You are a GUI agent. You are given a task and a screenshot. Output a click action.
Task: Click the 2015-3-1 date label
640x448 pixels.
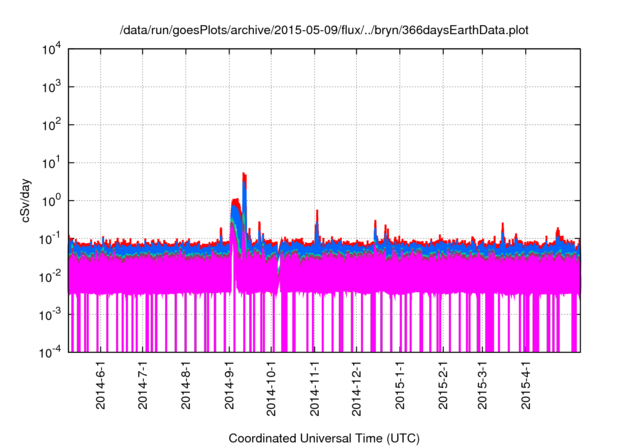pos(482,385)
